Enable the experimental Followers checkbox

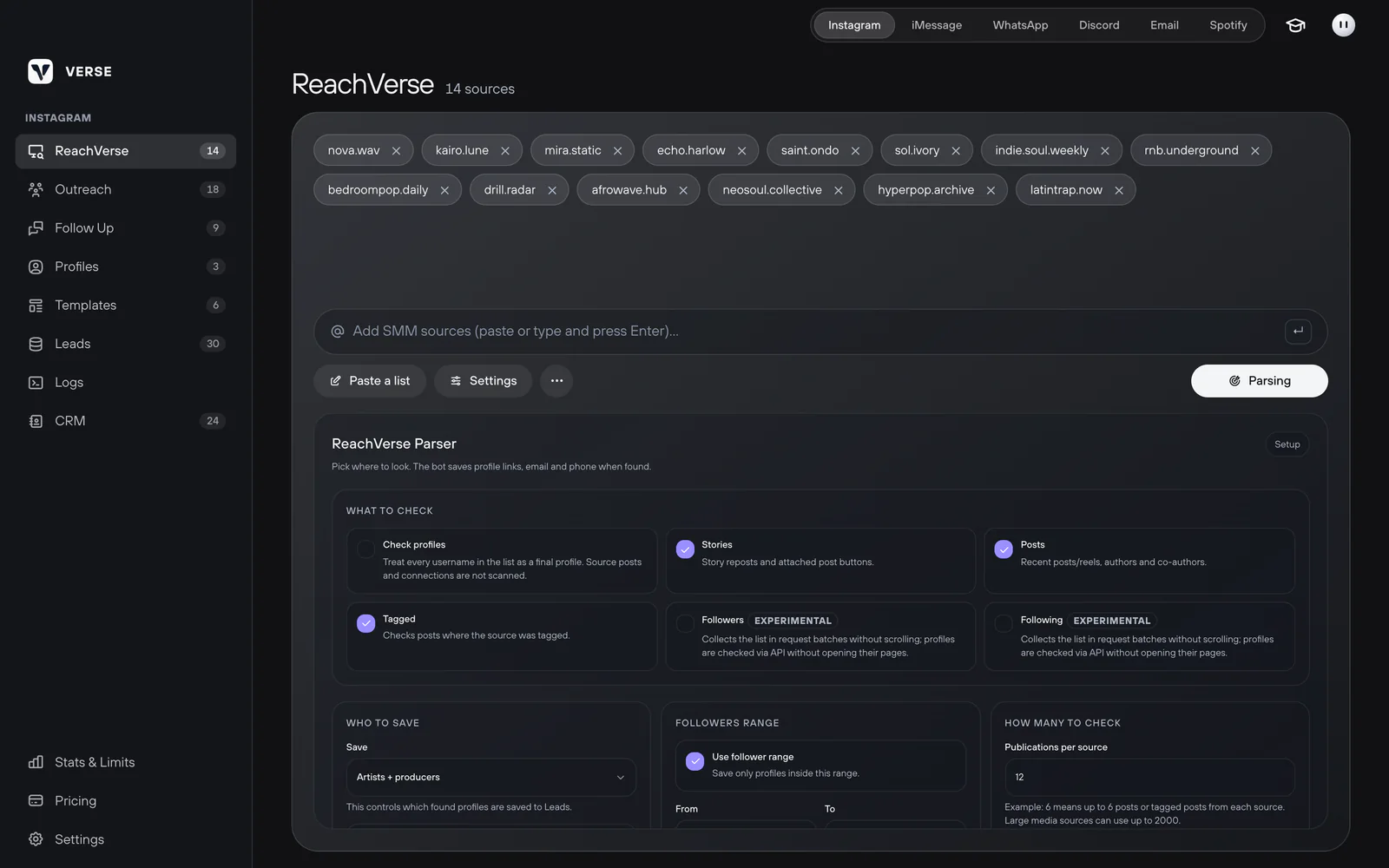(685, 623)
